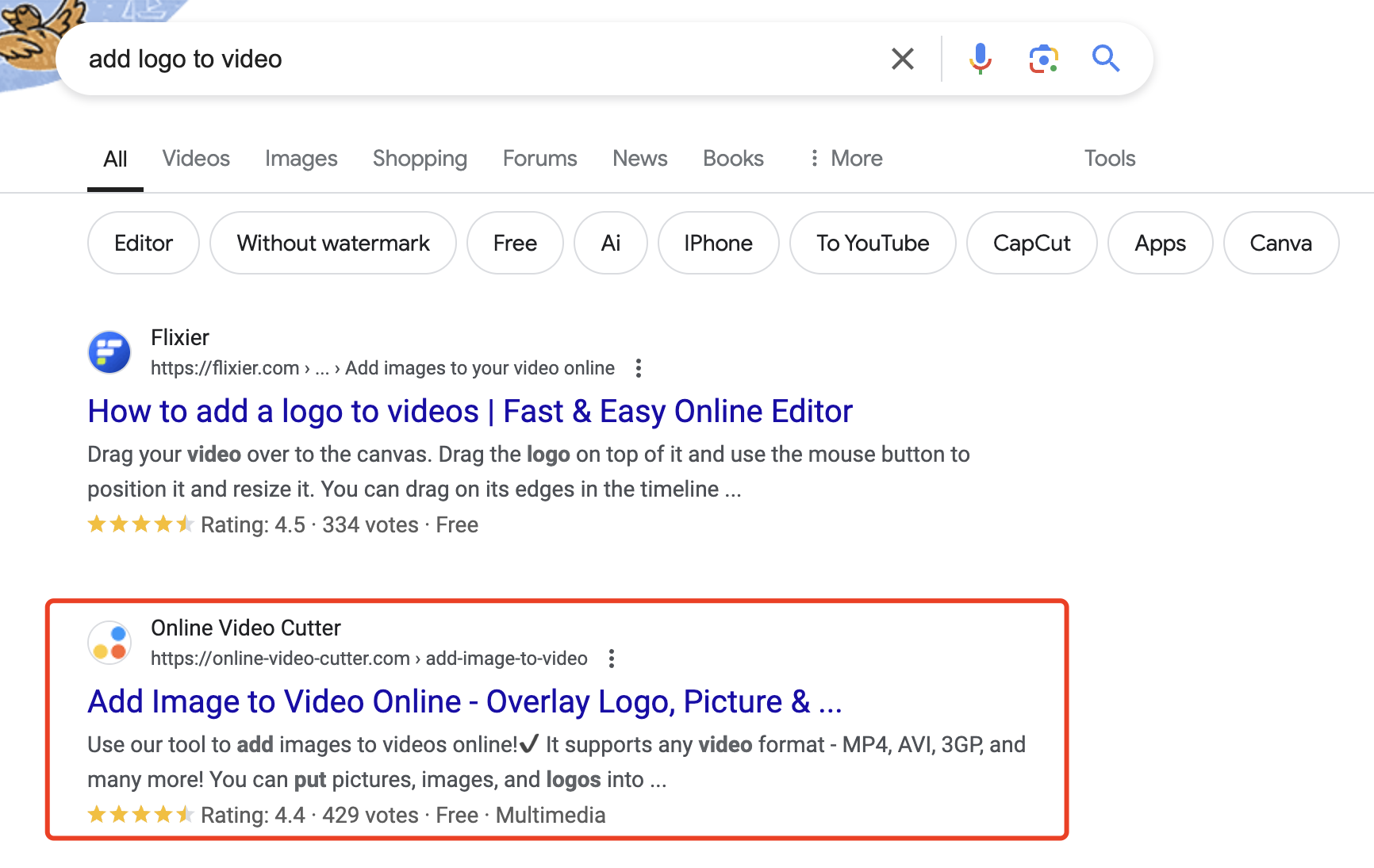Select the News tab
Image resolution: width=1374 pixels, height=868 pixels.
click(x=640, y=159)
